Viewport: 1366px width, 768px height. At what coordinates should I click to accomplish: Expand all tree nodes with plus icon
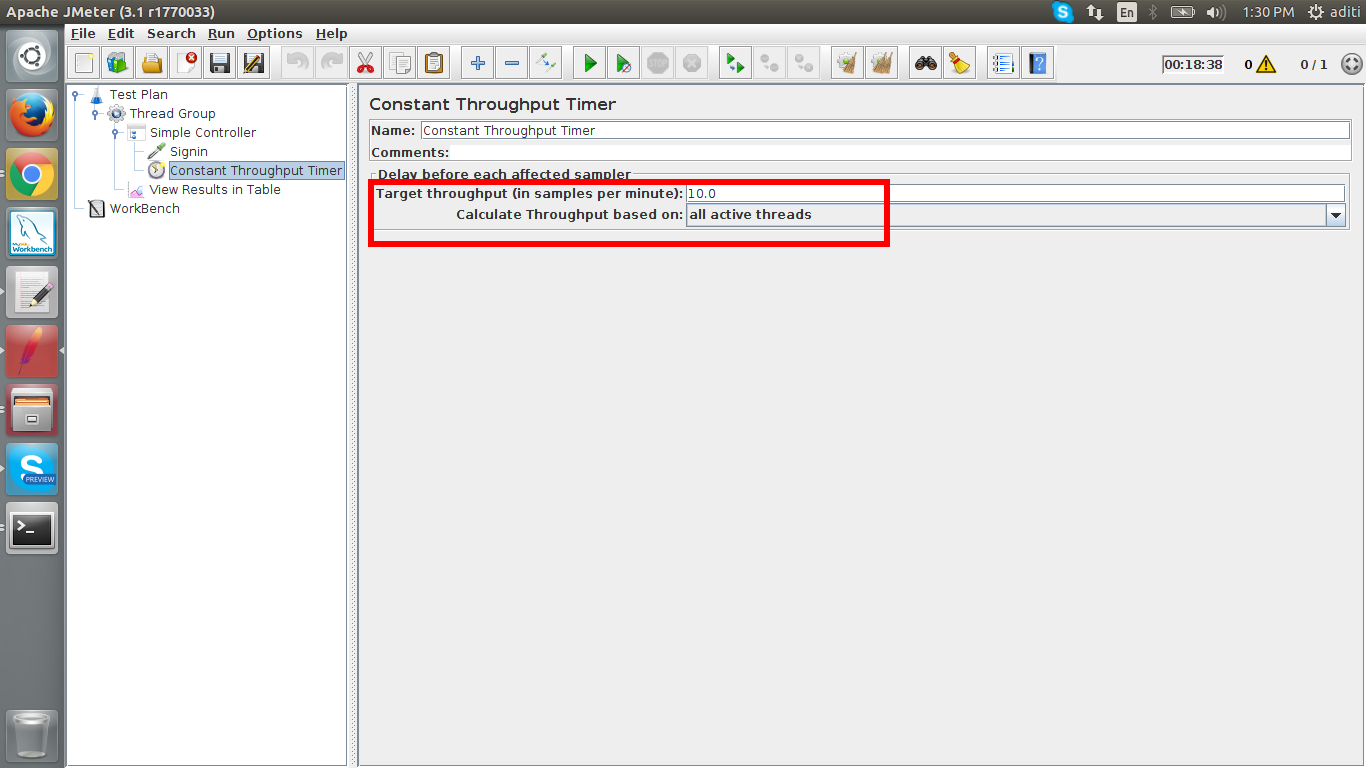(x=478, y=64)
